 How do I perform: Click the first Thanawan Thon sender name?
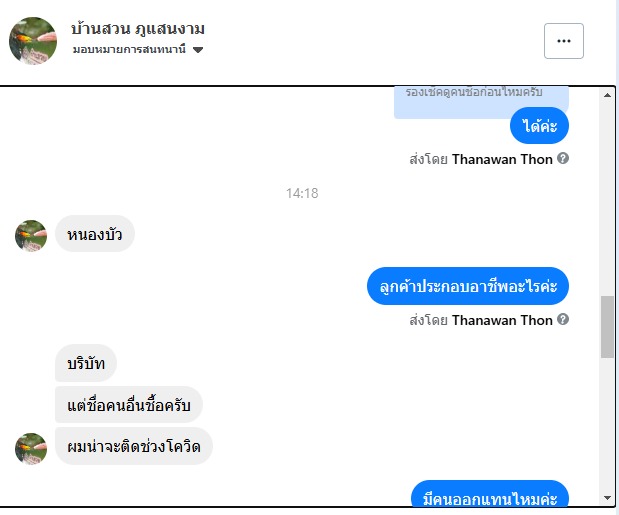pos(502,159)
